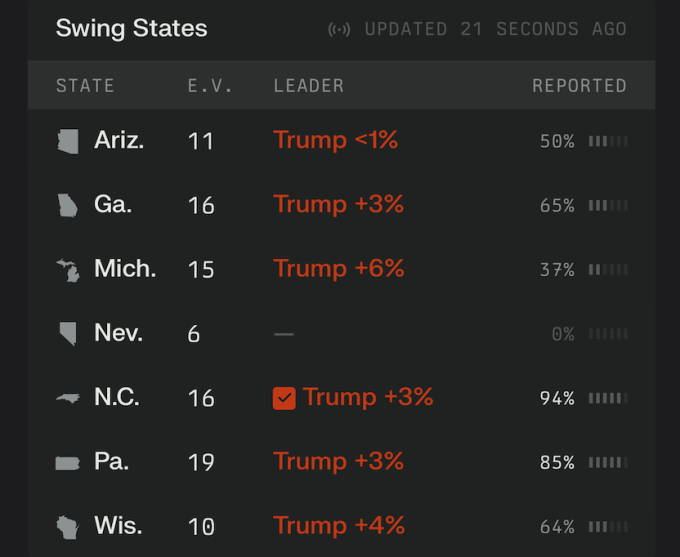The image size is (680, 557).
Task: Click the Nevada state shape icon
Action: [x=68, y=333]
